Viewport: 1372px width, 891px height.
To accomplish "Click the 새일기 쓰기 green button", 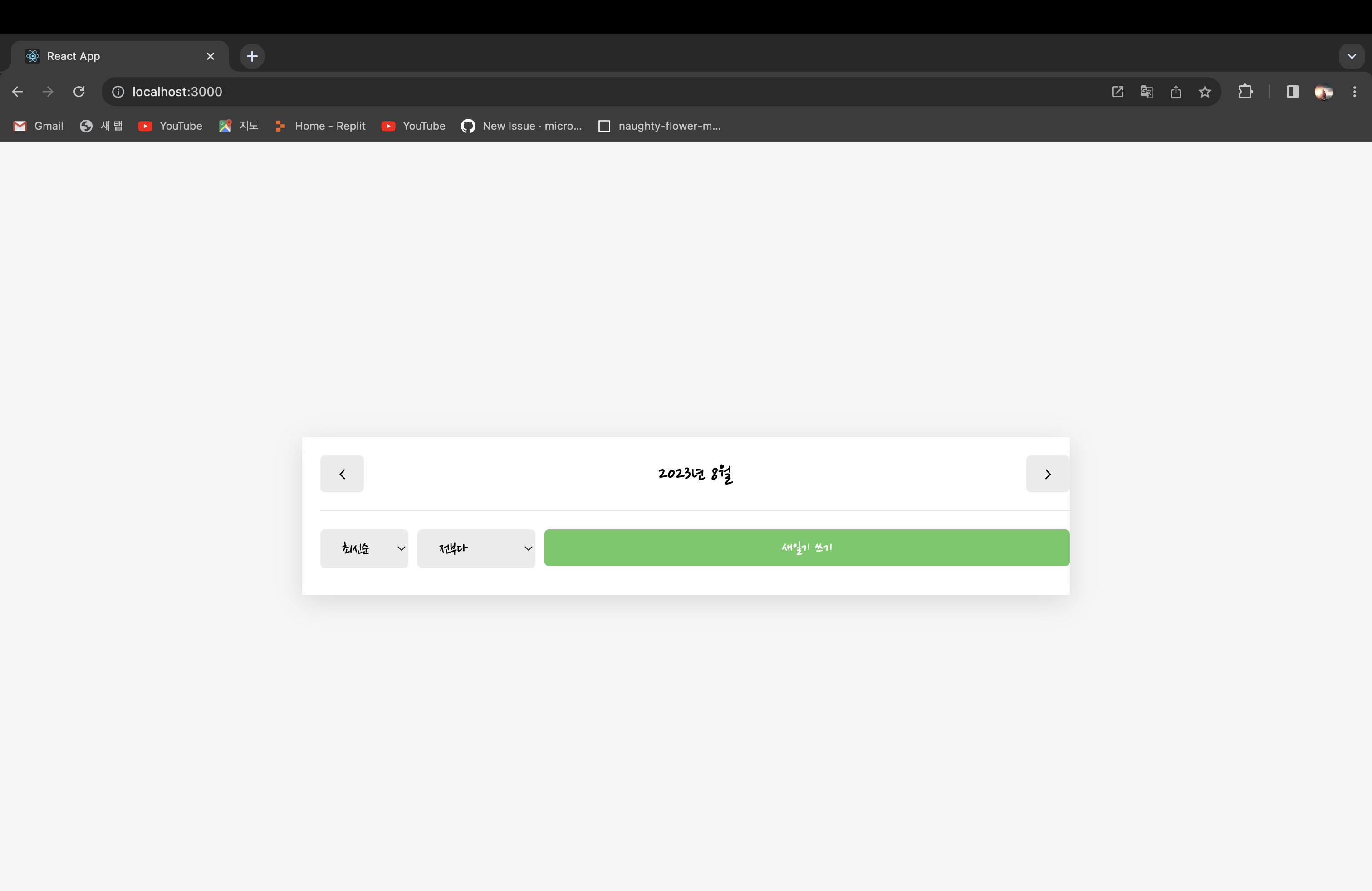I will [x=806, y=547].
